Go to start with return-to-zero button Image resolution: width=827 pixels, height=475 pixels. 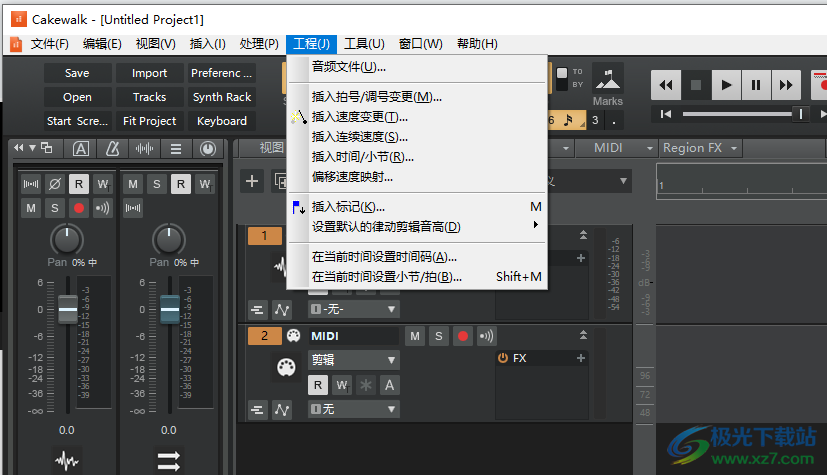coord(666,114)
